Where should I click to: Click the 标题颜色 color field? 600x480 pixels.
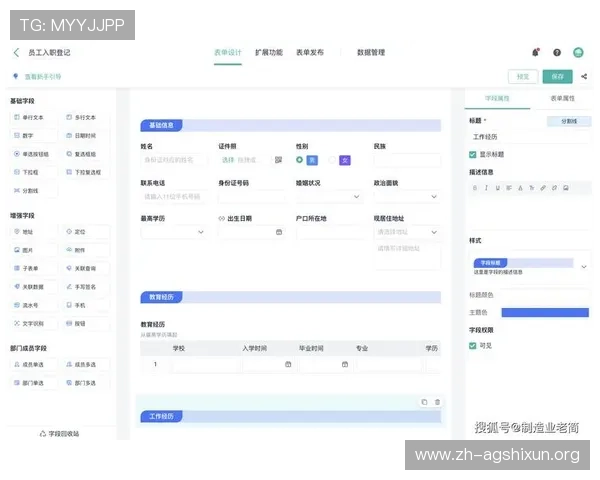(545, 295)
